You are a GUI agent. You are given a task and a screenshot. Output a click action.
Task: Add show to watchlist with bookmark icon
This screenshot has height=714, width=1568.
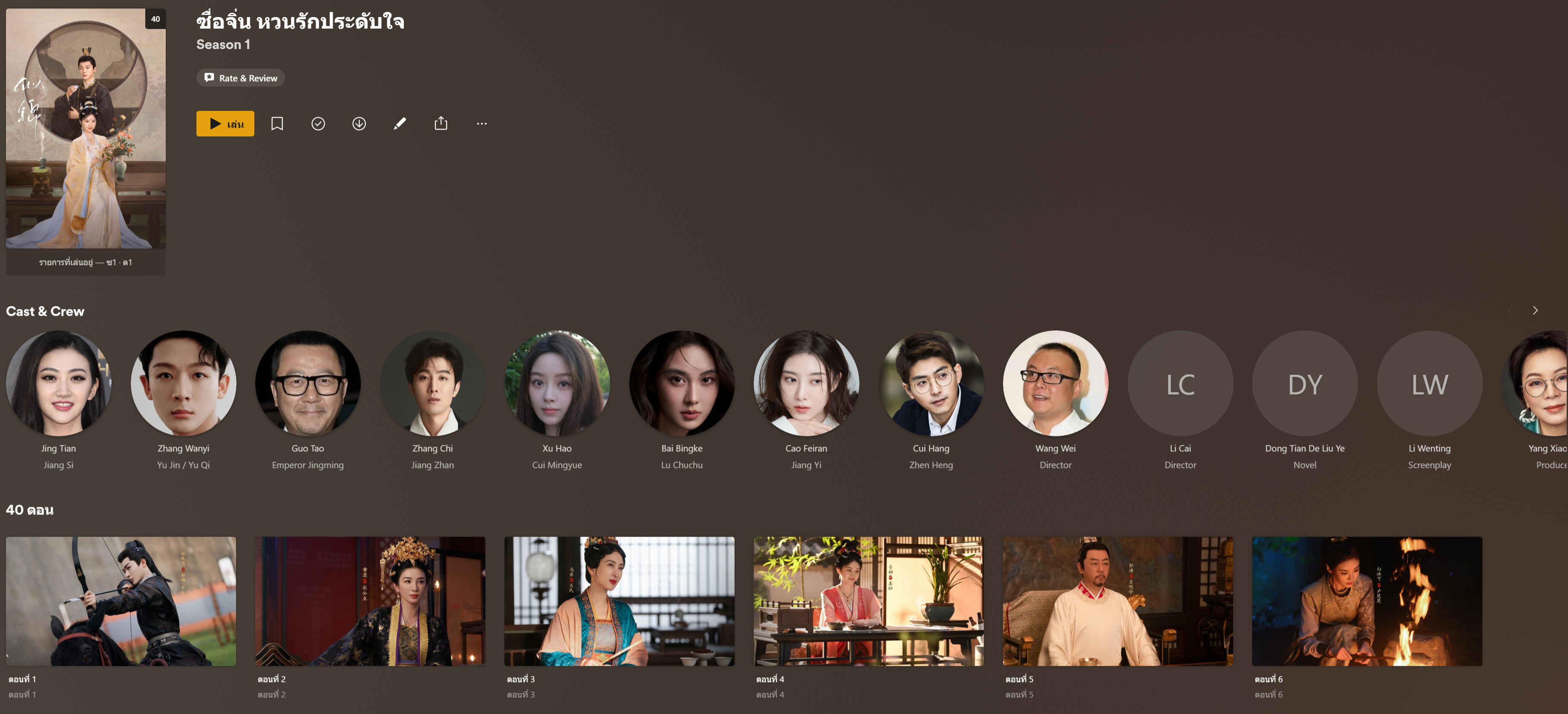click(x=277, y=124)
